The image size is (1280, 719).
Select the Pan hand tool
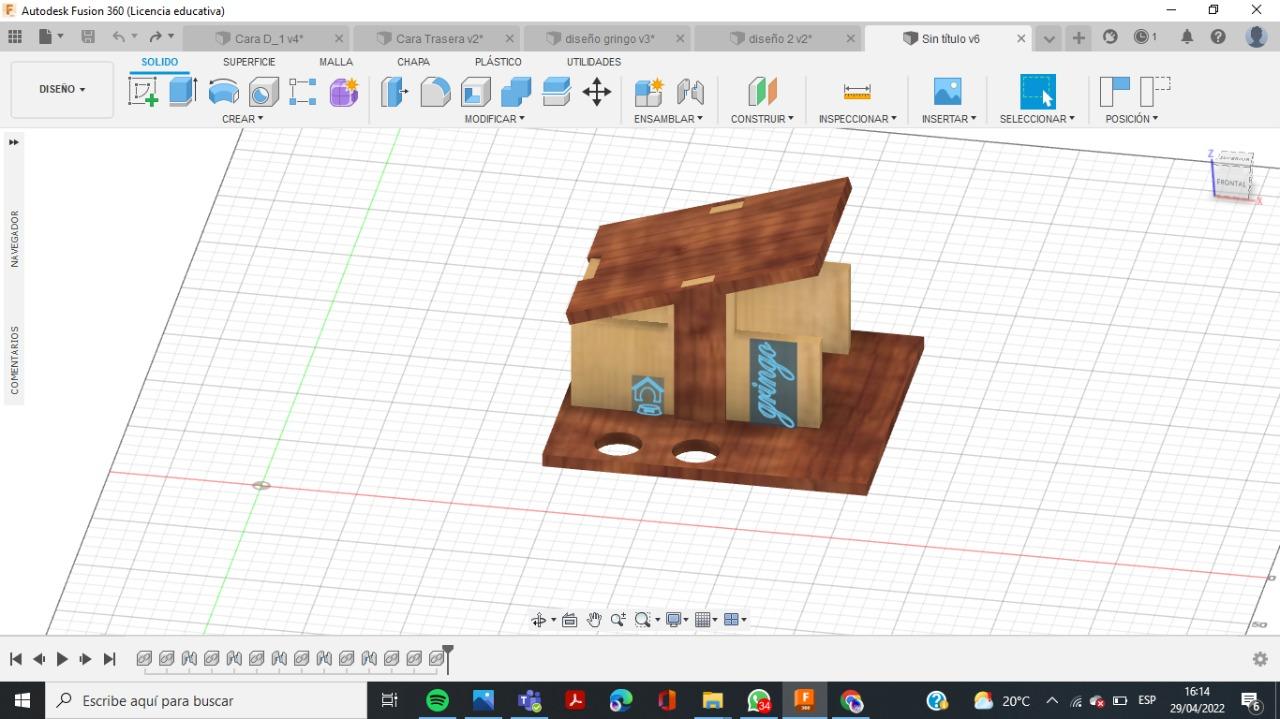[x=594, y=620]
